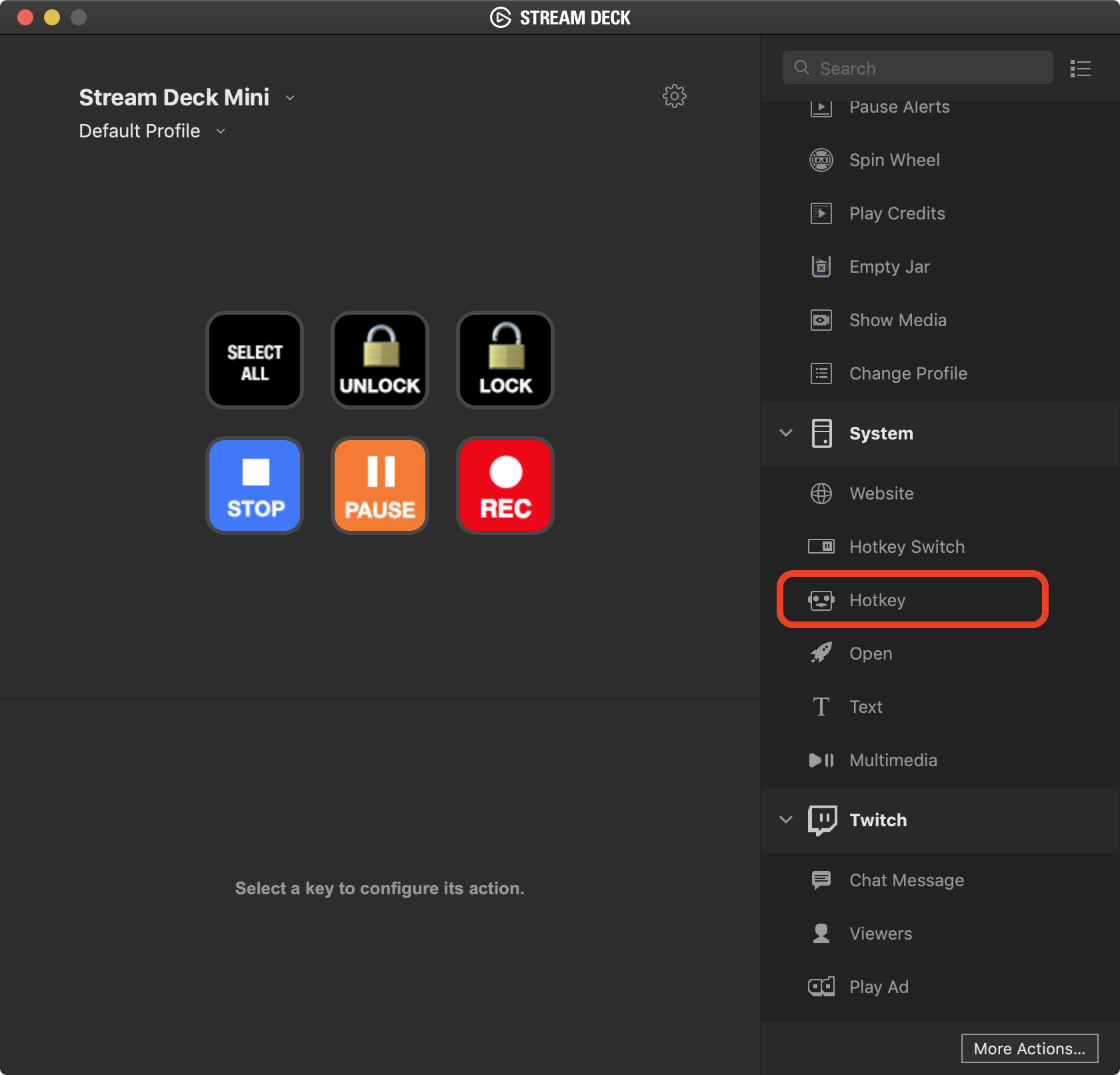Select the Text action label
Viewport: 1120px width, 1075px height.
865,707
